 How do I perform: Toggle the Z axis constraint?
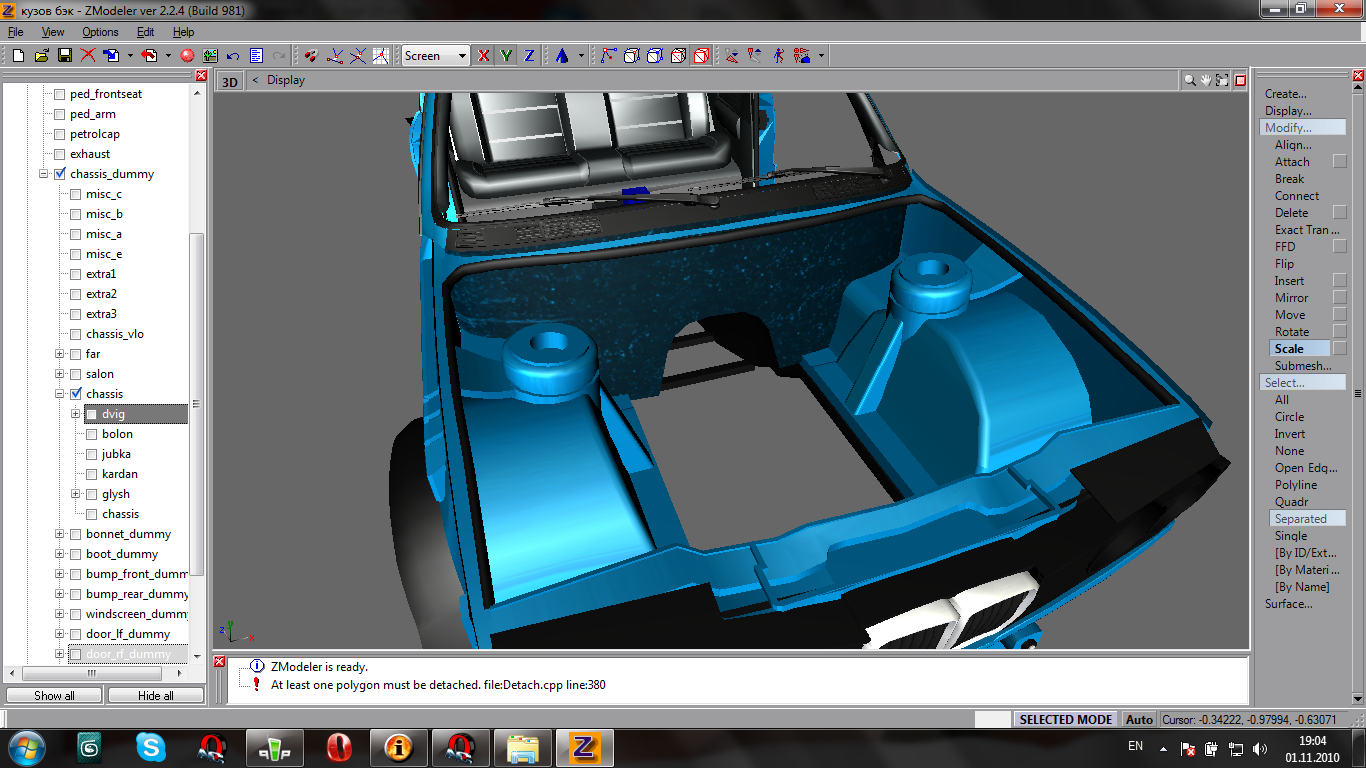pos(529,56)
